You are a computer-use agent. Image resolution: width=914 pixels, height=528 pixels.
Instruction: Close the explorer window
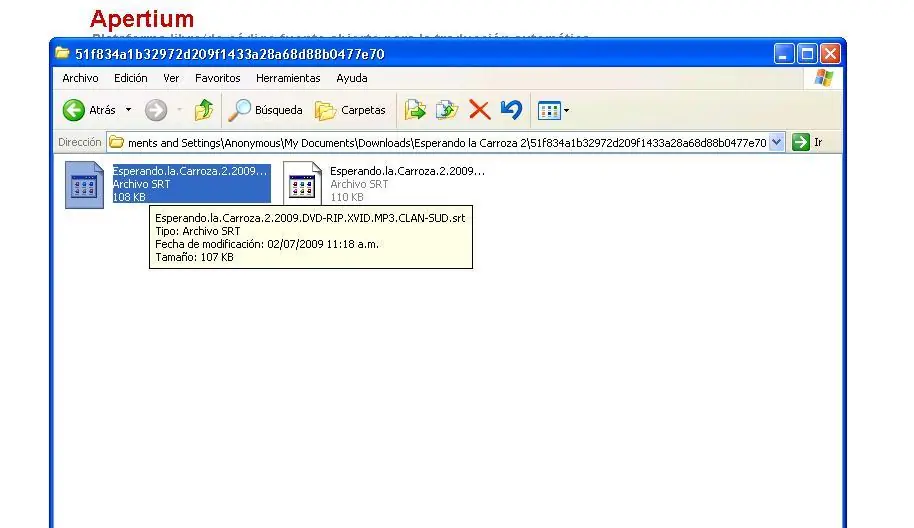(x=830, y=54)
